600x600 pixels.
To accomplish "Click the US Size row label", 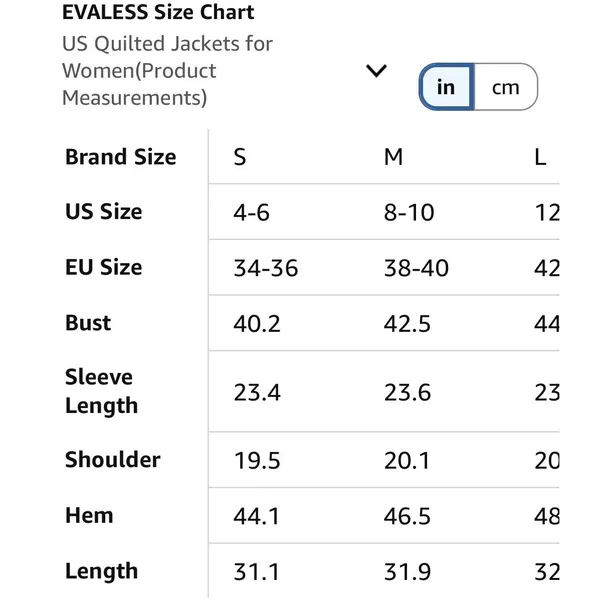I will pos(103,212).
